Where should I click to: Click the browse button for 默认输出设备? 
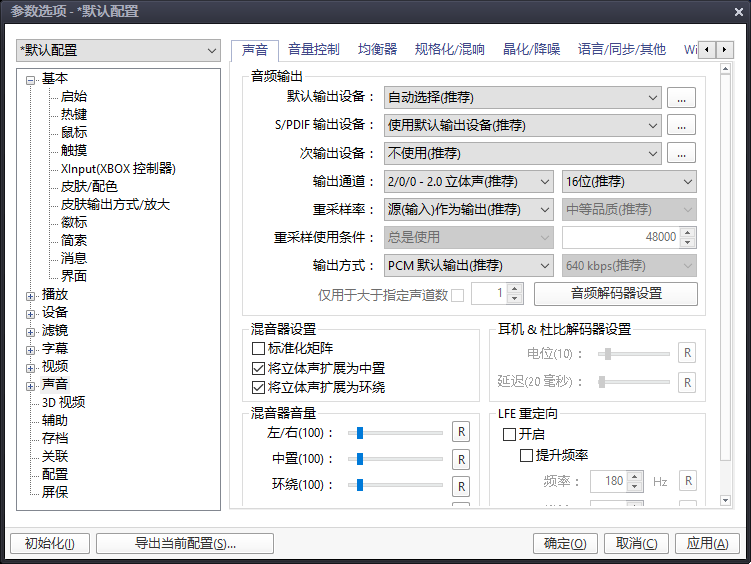click(x=681, y=98)
